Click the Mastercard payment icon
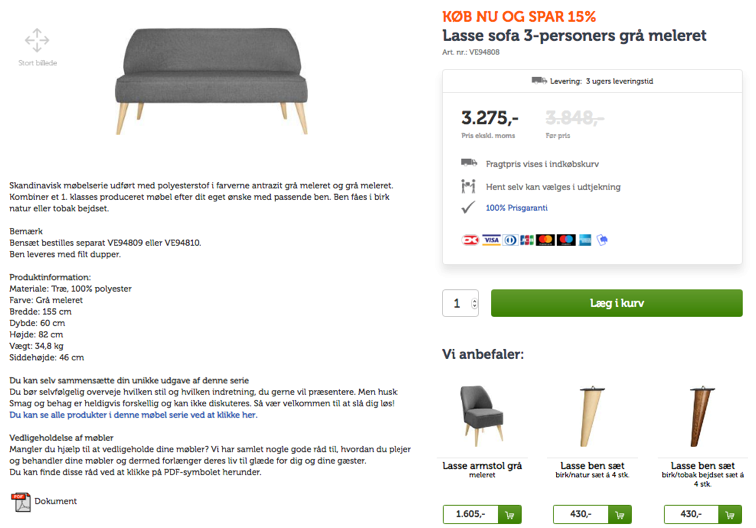This screenshot has height=528, width=756. pos(545,240)
